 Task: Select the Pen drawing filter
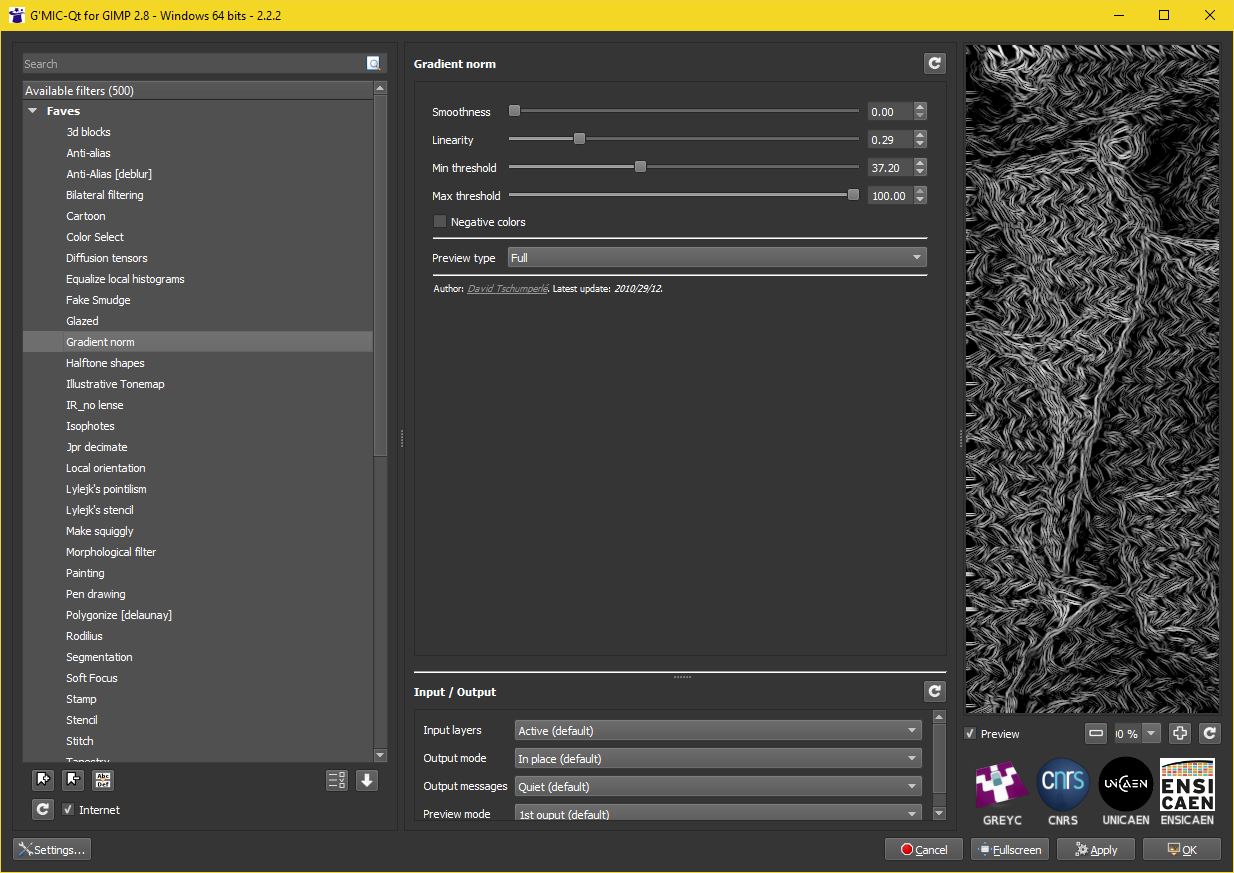pyautogui.click(x=96, y=594)
